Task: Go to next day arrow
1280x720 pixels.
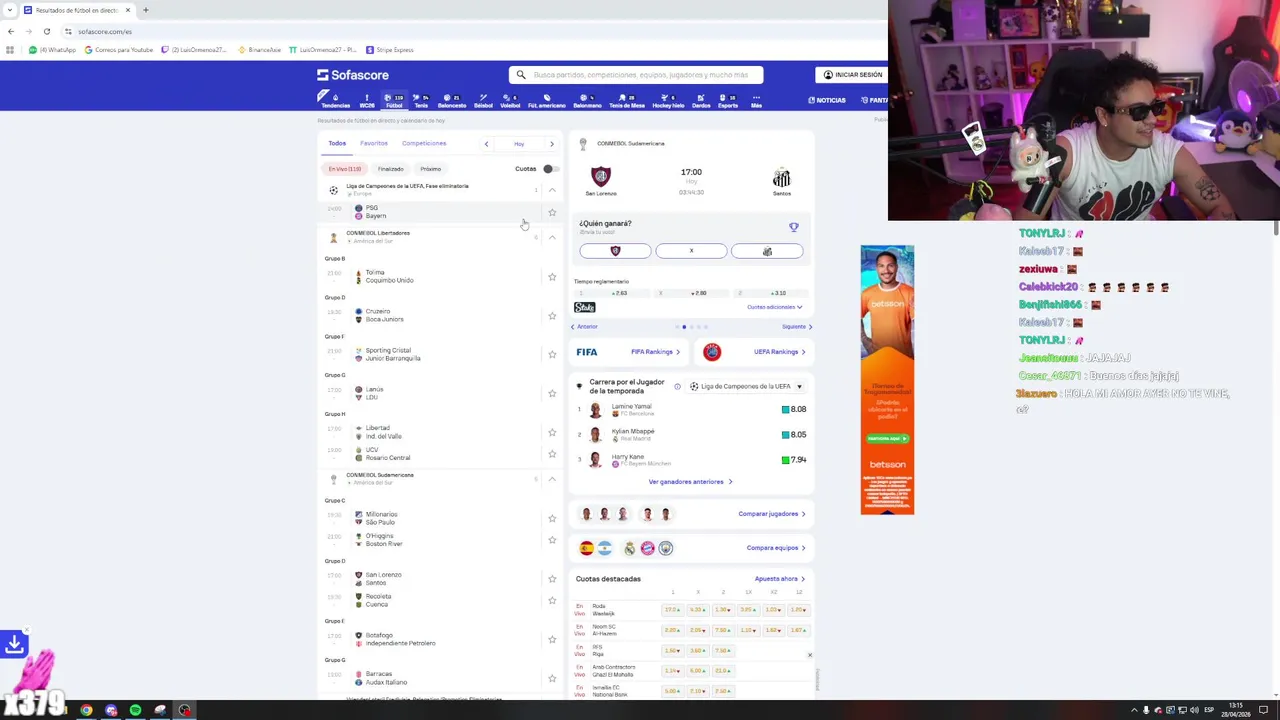Action: pyautogui.click(x=551, y=144)
